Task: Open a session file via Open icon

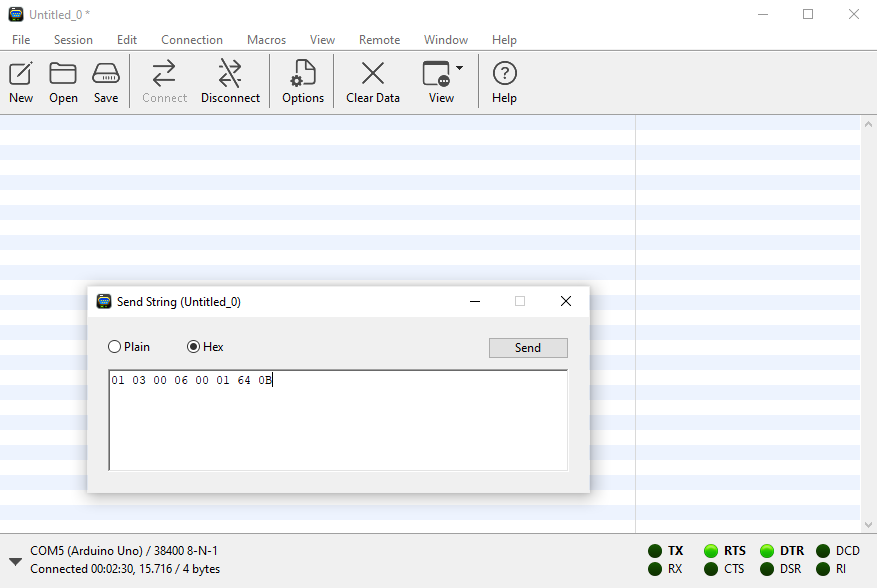Action: 63,82
